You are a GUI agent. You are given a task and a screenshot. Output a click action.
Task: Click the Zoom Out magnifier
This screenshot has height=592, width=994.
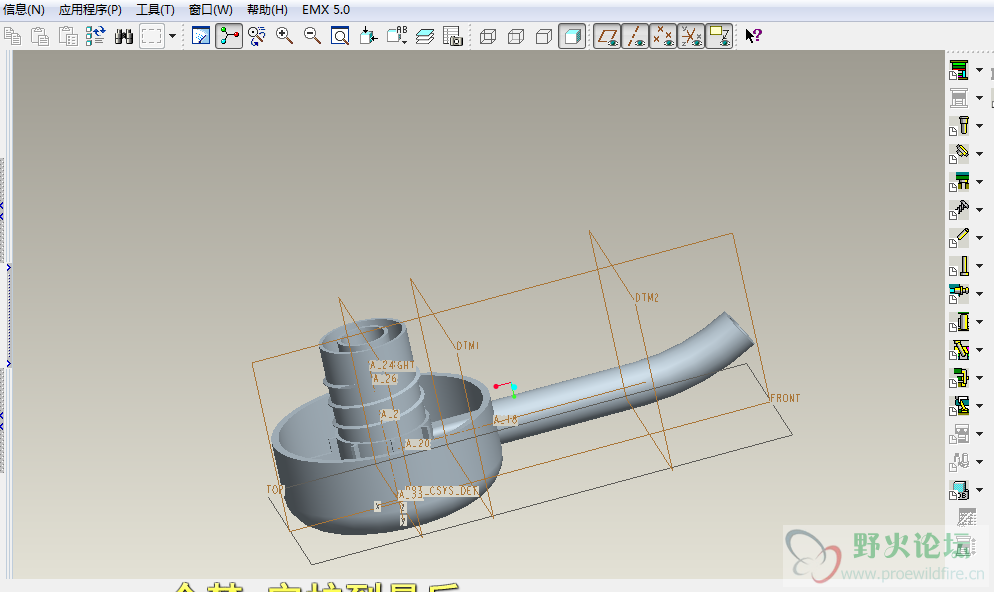[x=313, y=36]
